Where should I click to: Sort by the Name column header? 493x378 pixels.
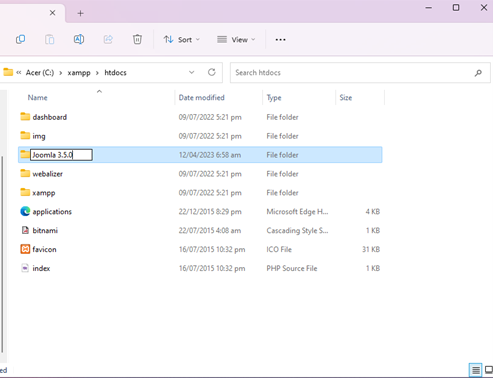[x=37, y=98]
